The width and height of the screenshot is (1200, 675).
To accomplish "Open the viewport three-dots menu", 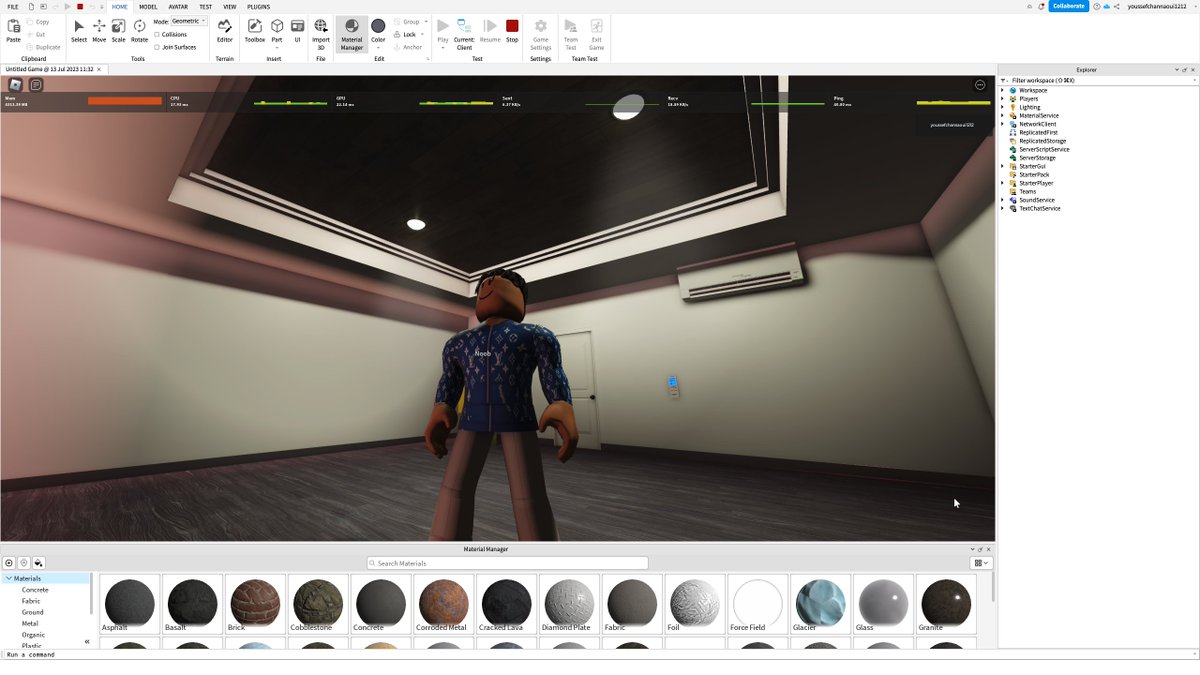I will [x=980, y=85].
